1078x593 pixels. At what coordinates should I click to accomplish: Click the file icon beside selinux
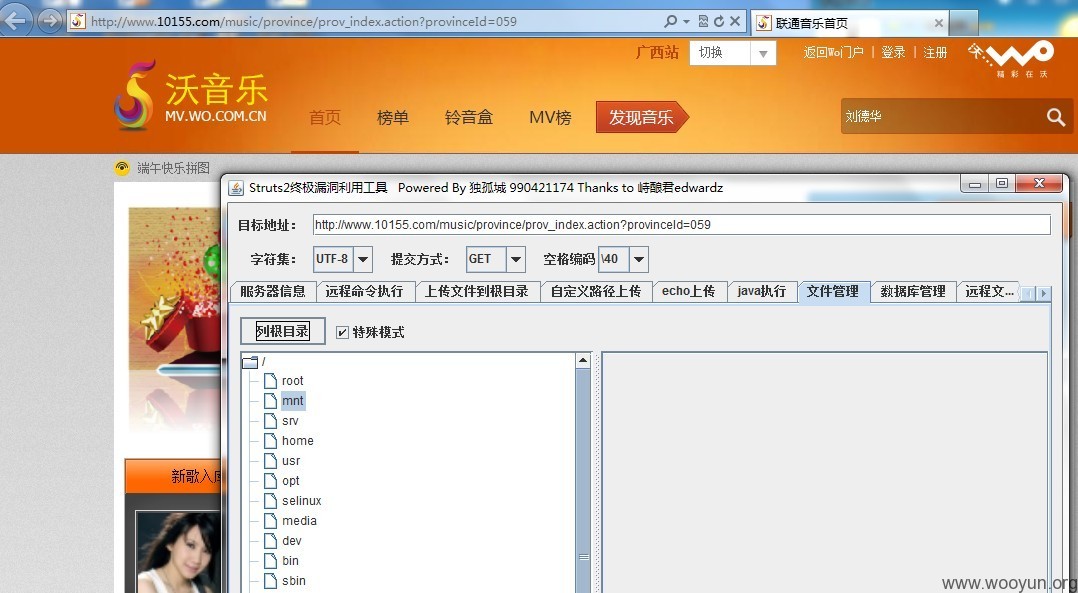tap(271, 500)
